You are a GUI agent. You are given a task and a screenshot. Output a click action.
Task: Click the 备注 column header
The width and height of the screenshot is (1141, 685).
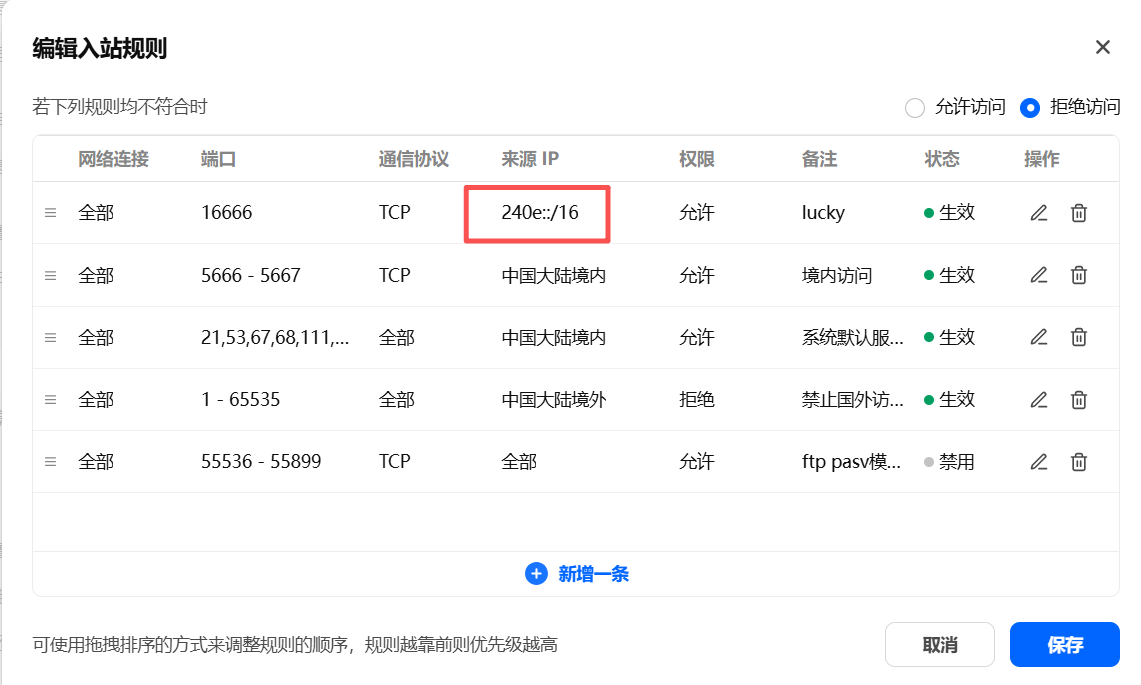819,159
